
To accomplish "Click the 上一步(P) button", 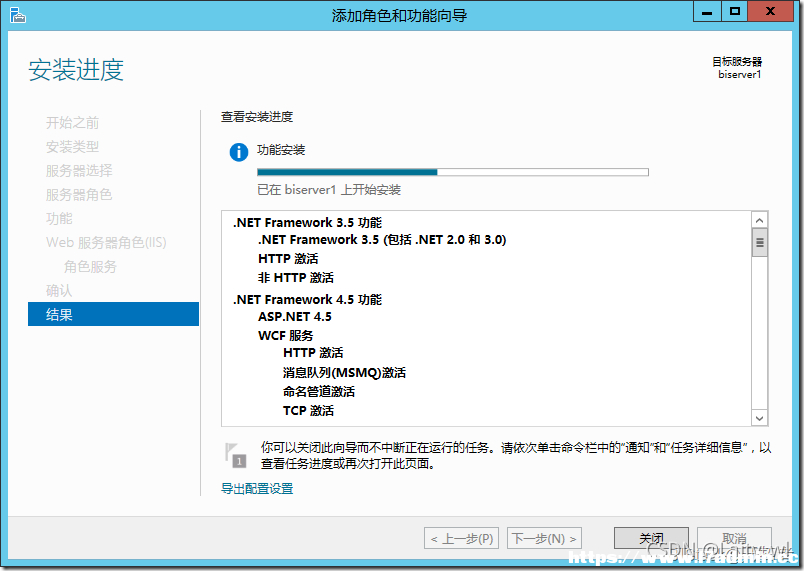I will click(x=461, y=539).
